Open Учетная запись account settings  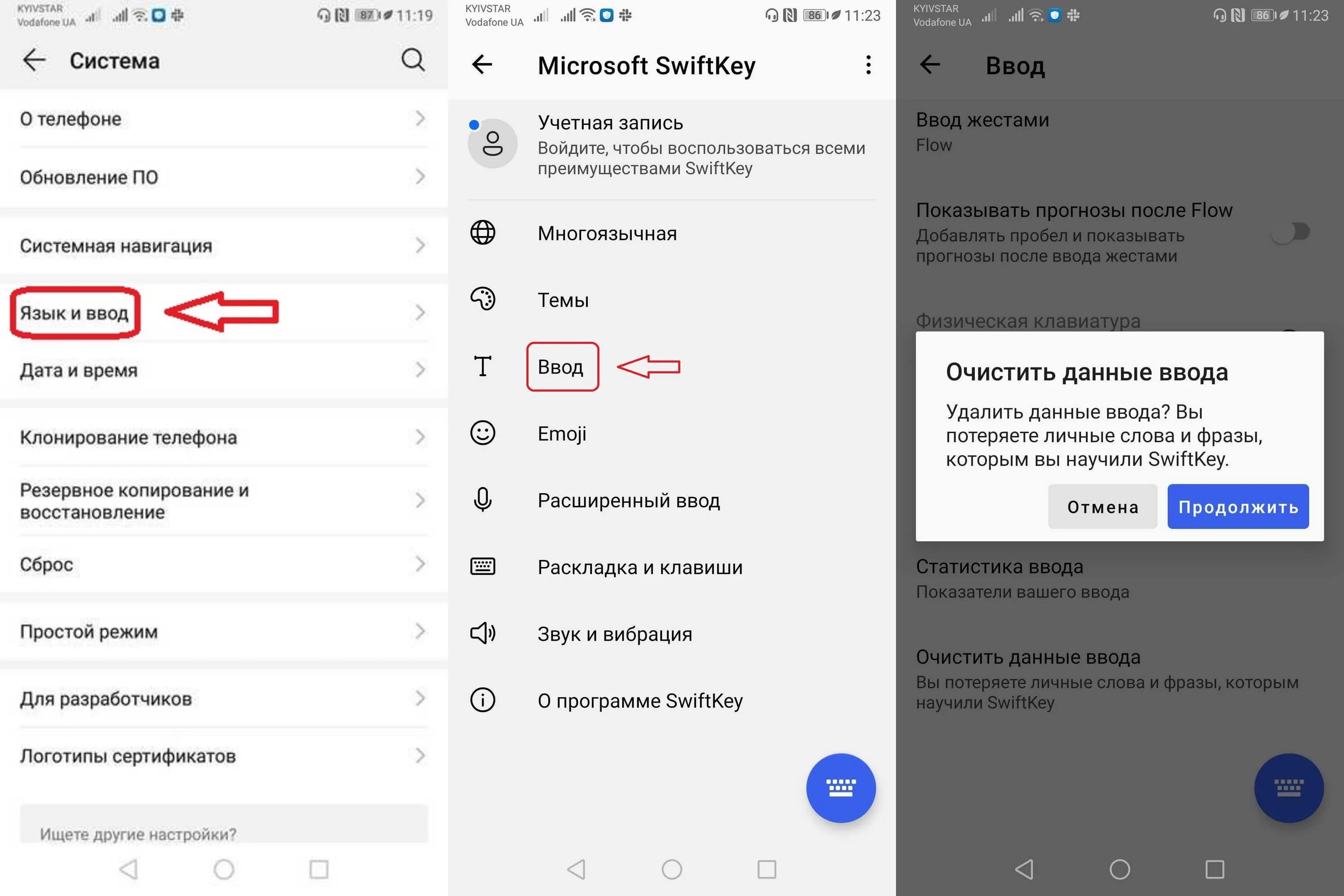672,145
